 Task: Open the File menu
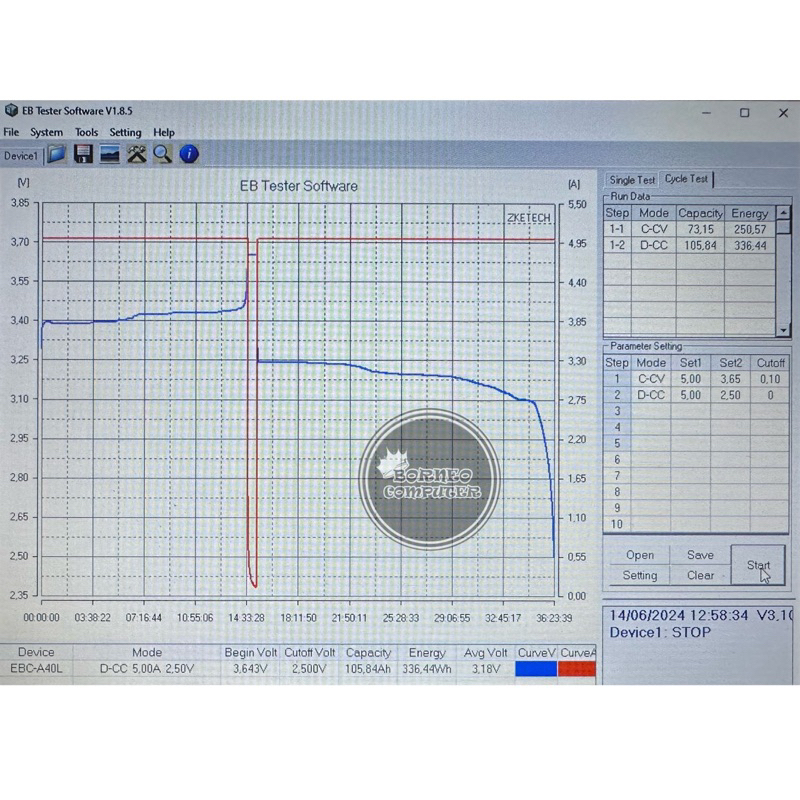click(x=11, y=132)
